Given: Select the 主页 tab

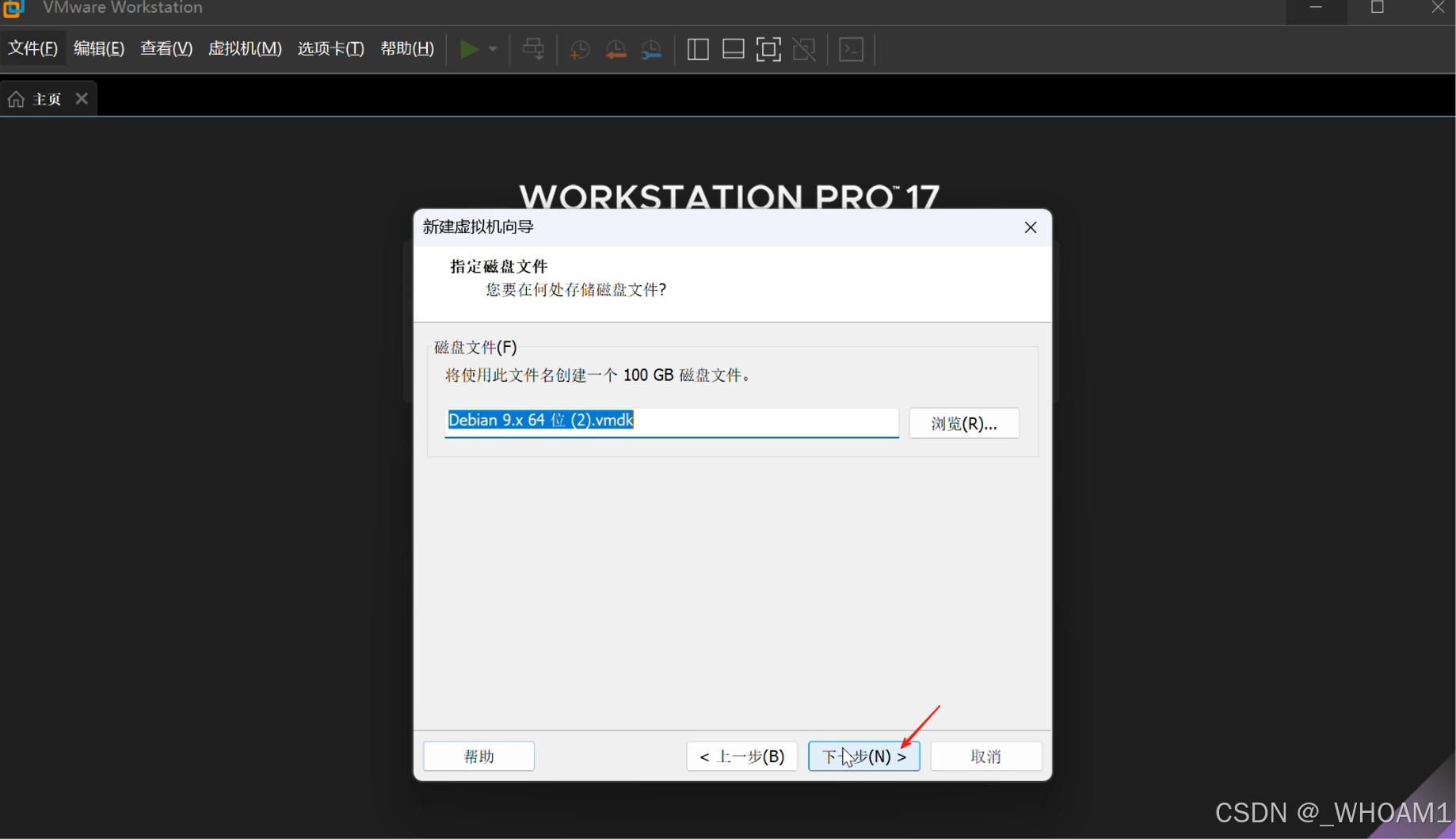Looking at the screenshot, I should pyautogui.click(x=48, y=99).
